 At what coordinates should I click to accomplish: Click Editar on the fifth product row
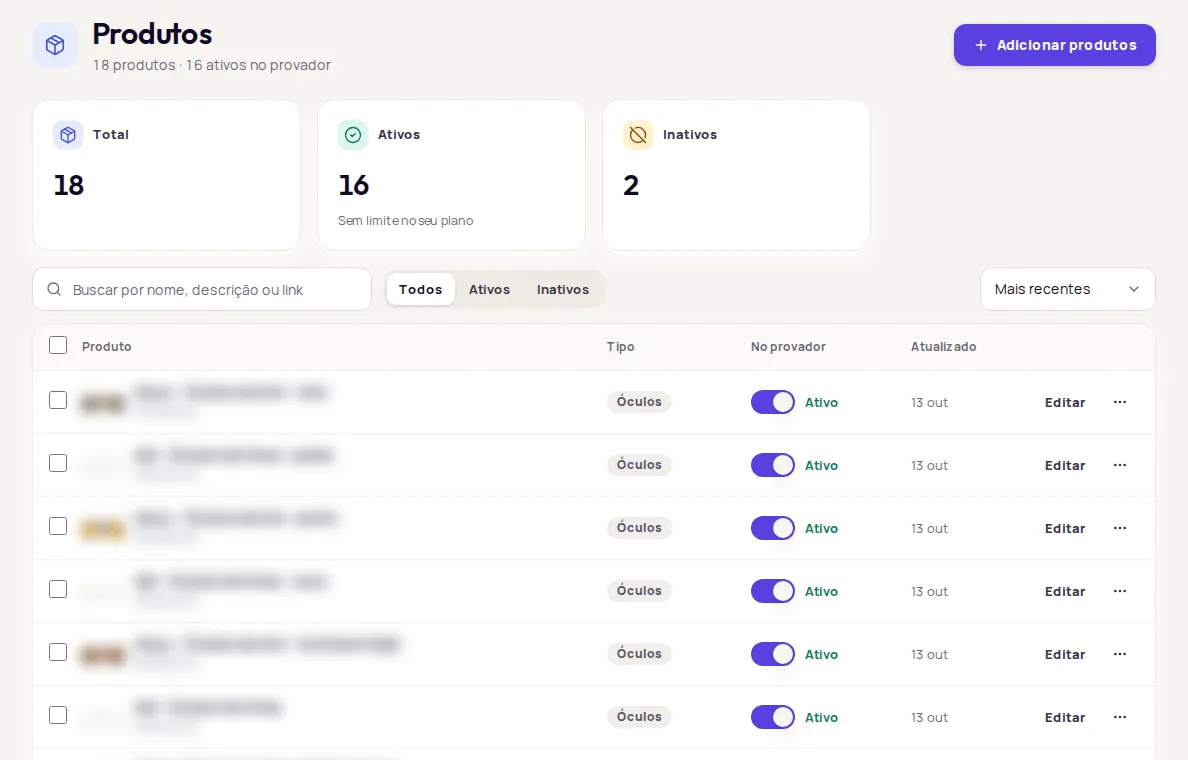(1065, 654)
